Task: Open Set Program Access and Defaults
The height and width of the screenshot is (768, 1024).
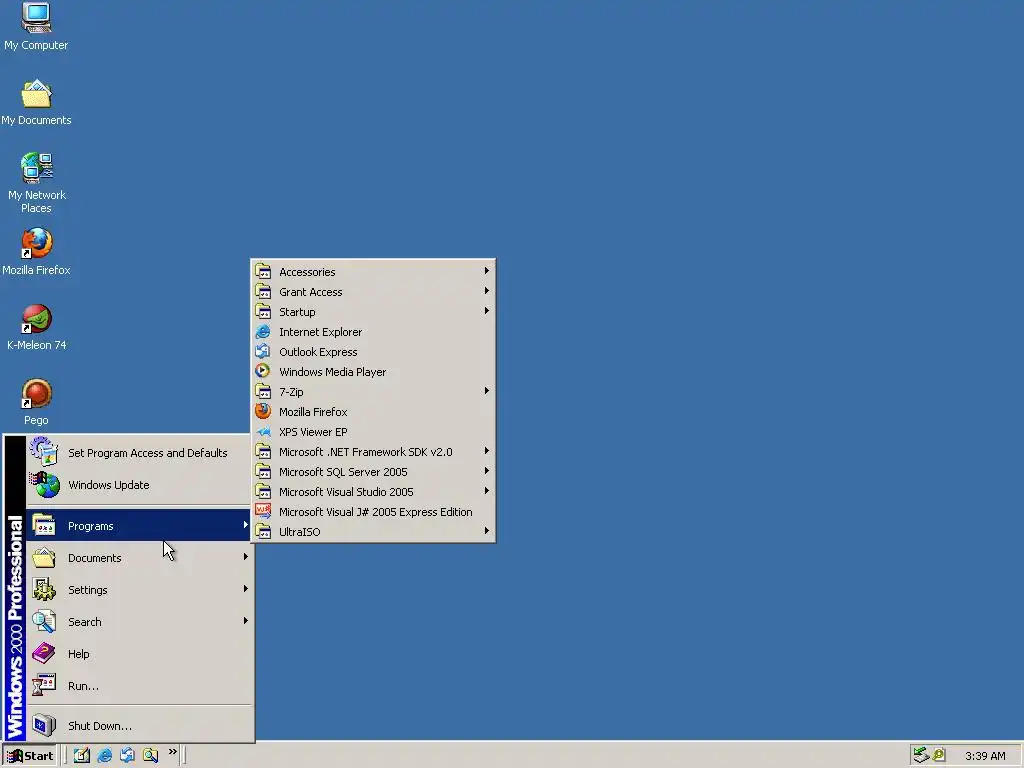Action: tap(139, 453)
